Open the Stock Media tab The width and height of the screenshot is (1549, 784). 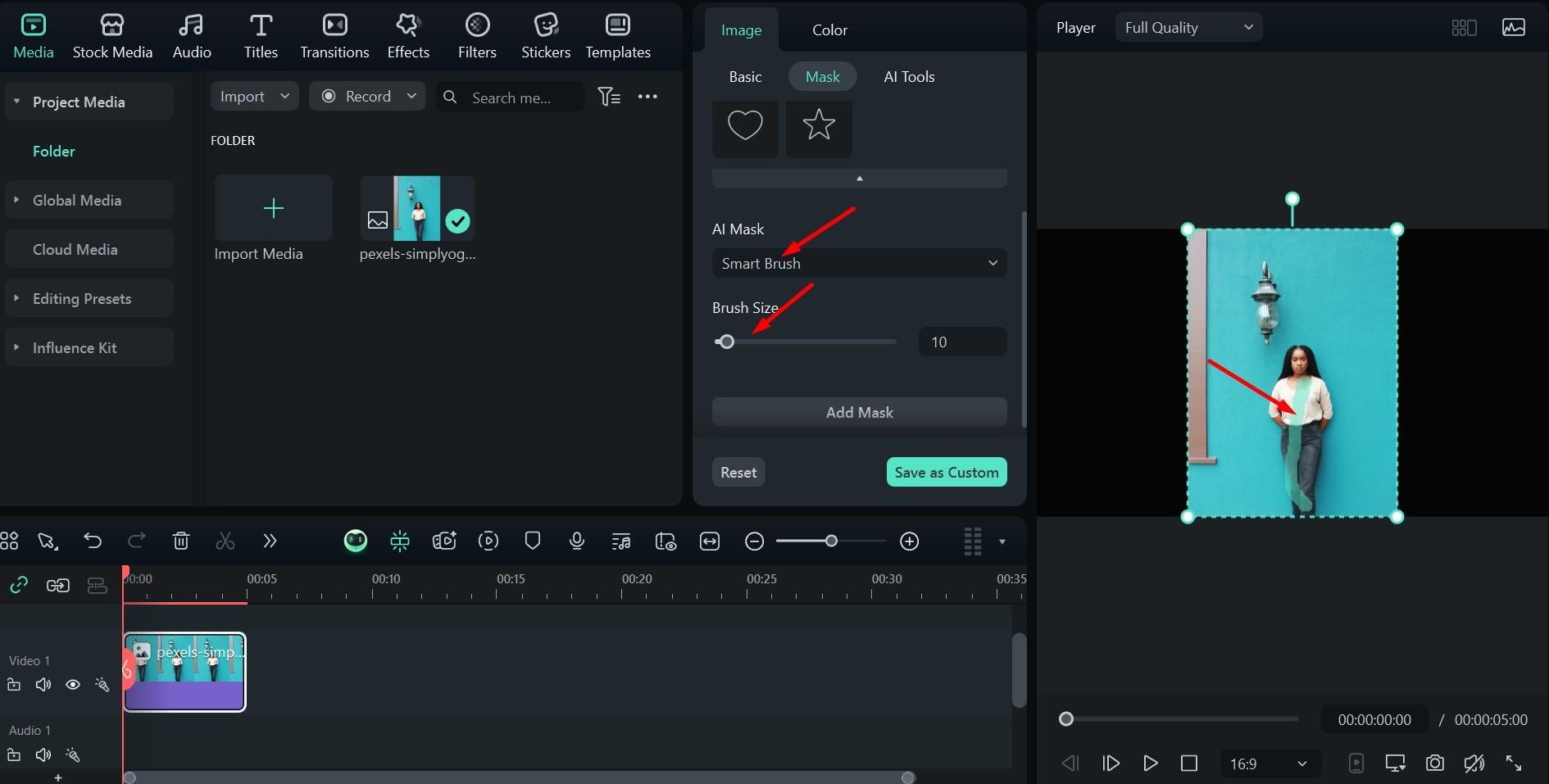click(112, 37)
